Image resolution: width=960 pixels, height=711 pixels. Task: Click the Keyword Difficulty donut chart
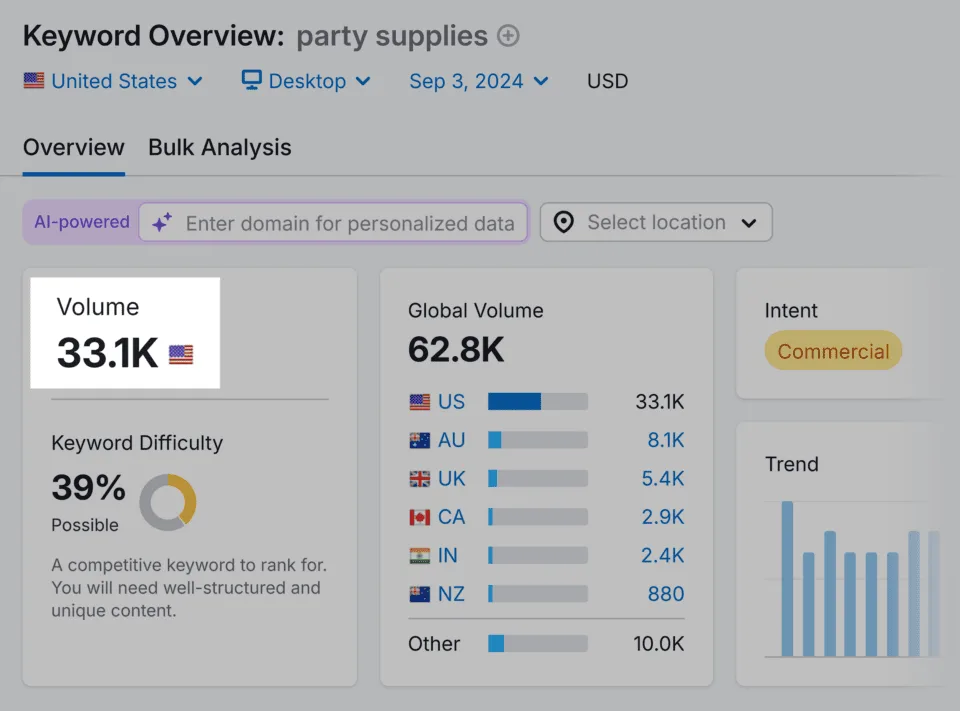click(168, 502)
